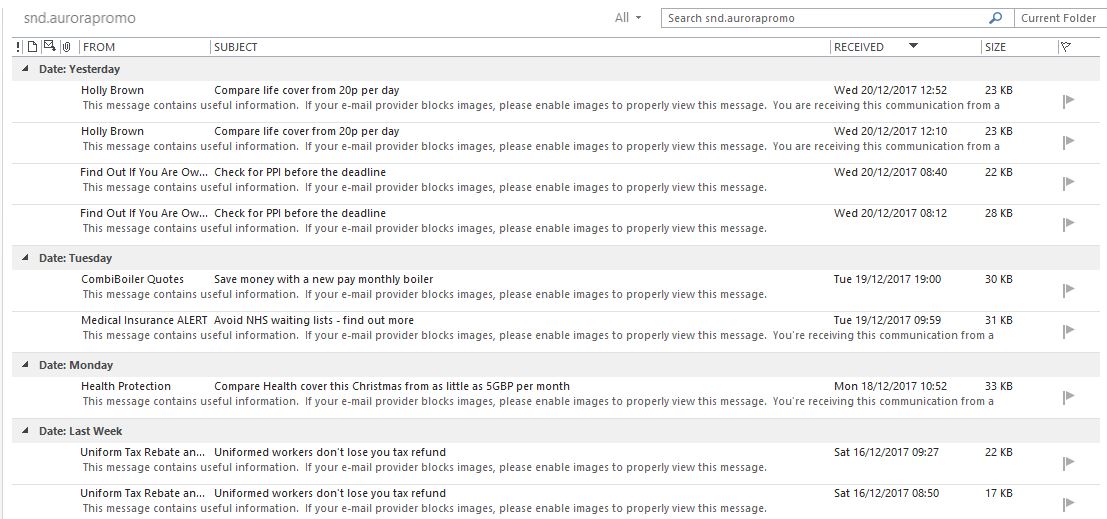Toggle flag on PPI email received 08:40
Image resolution: width=1107 pixels, height=519 pixels.
click(1068, 182)
